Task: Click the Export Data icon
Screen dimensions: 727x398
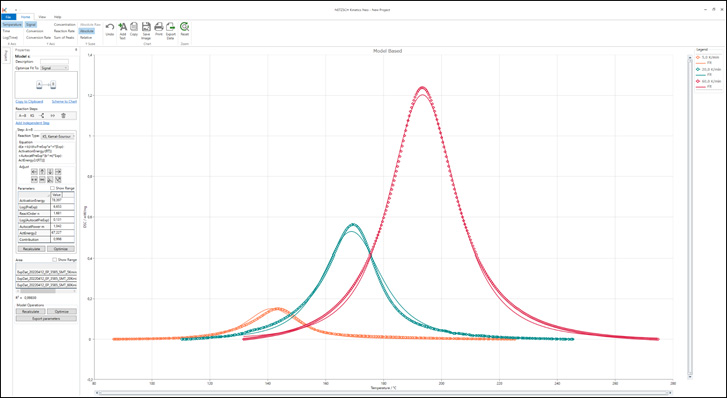Action: (x=170, y=26)
